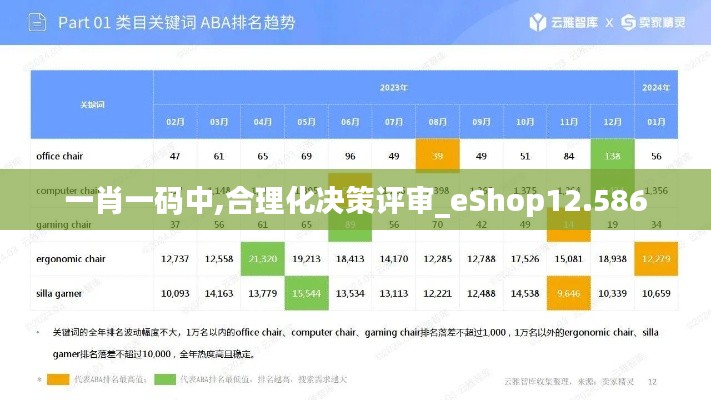Screen dimensions: 711x400
Task: Click office chair value 84 for 11月
Action: 569,156
